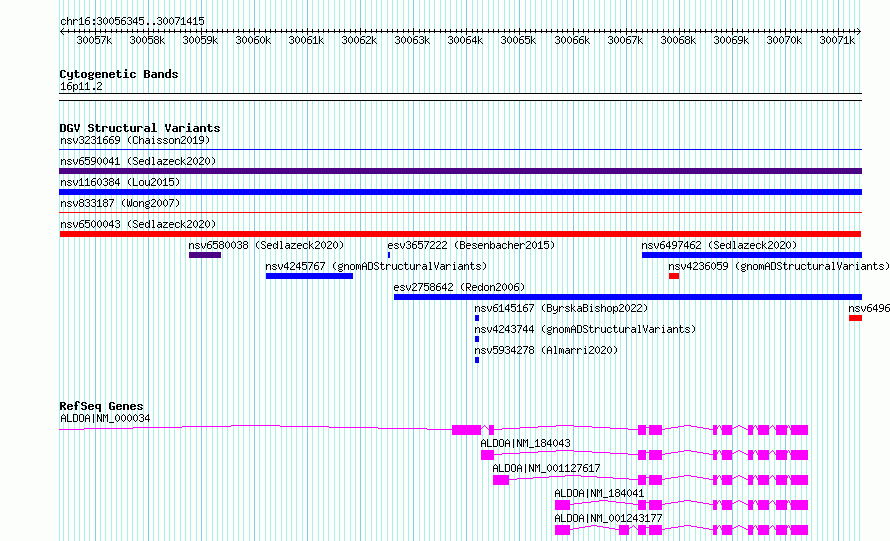Click the 30060k ruler position label
The width and height of the screenshot is (890, 541).
tap(253, 40)
